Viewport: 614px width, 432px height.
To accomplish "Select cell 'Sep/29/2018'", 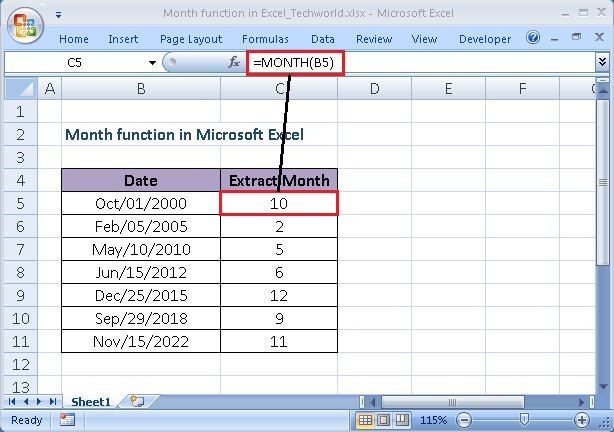I will [x=141, y=318].
